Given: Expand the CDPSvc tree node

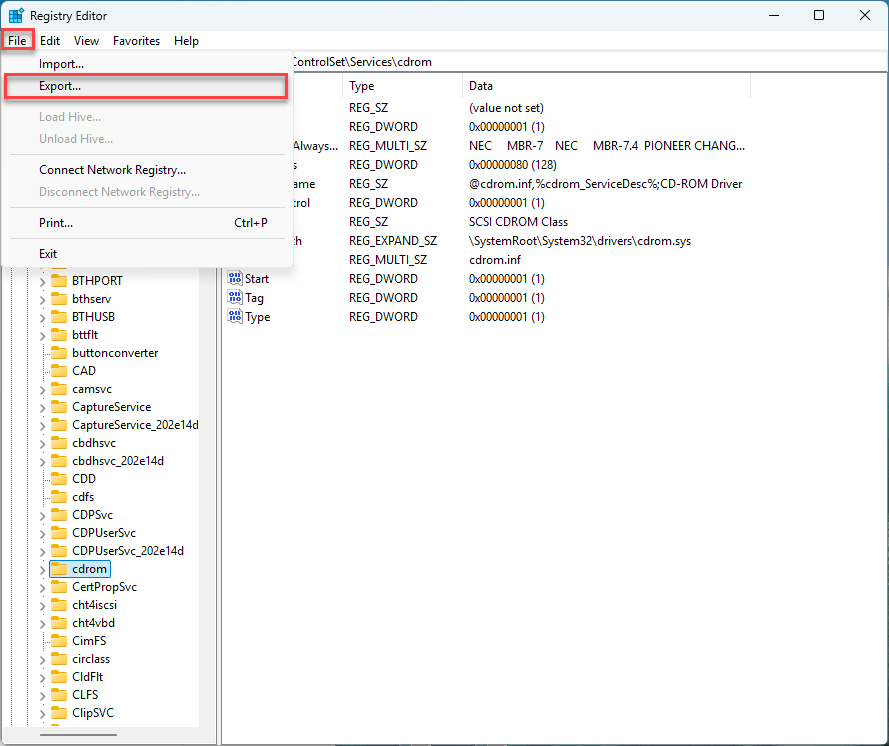Looking at the screenshot, I should 42,515.
